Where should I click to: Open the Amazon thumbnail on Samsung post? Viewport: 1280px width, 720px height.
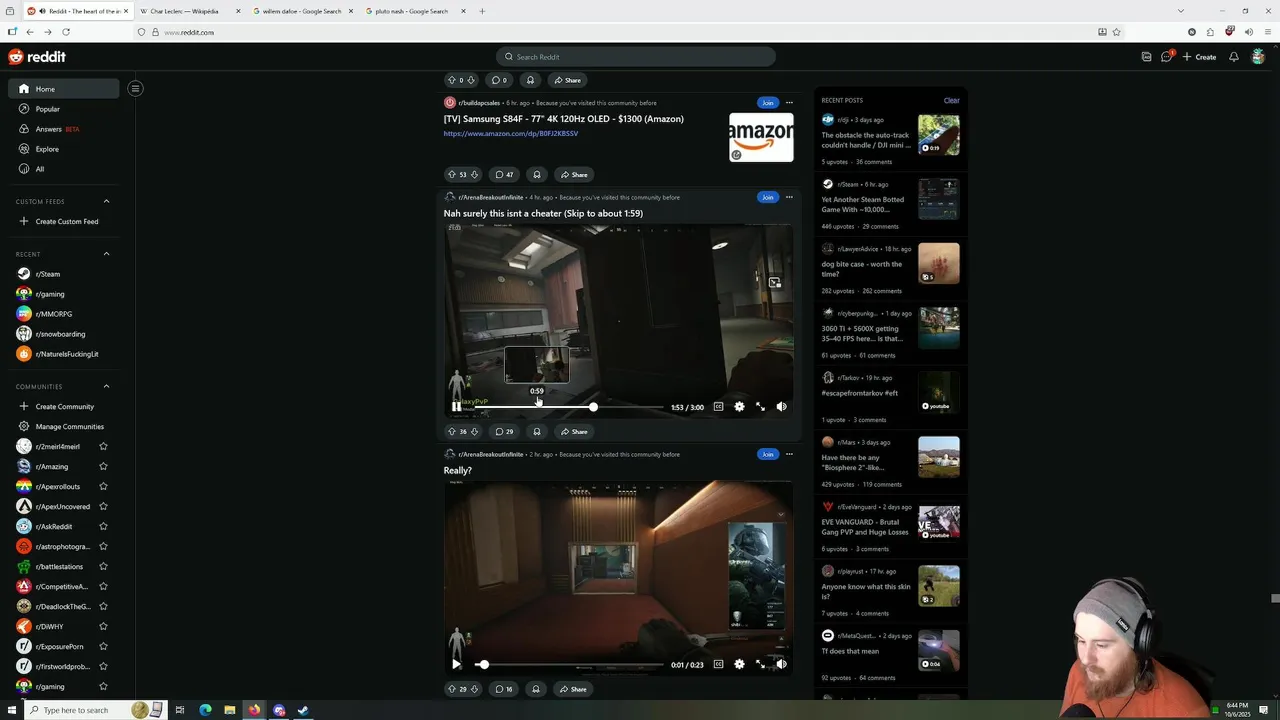click(x=761, y=137)
